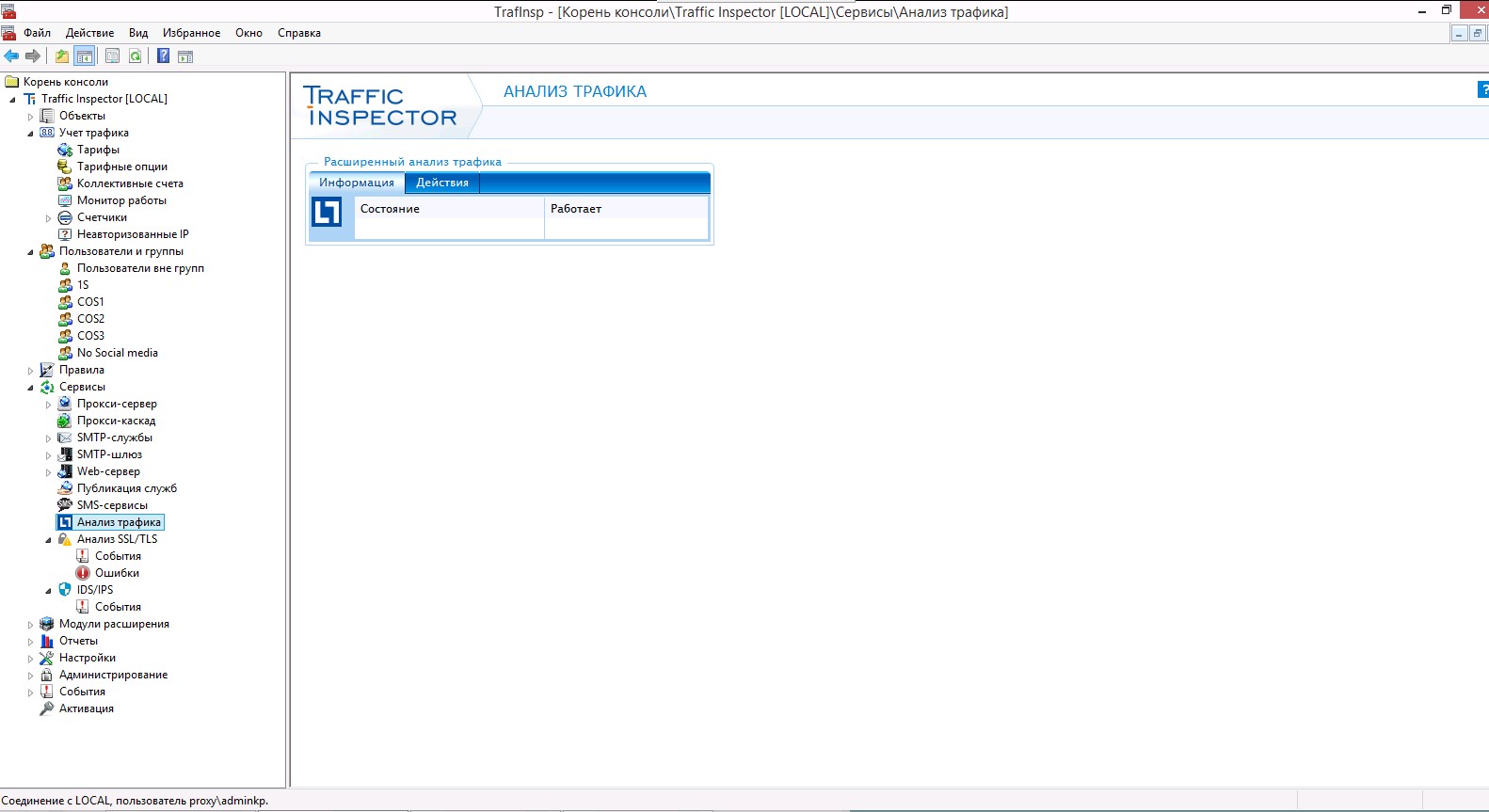Expand the Счетчики node
Viewport: 1489px width, 812px height.
pos(48,218)
